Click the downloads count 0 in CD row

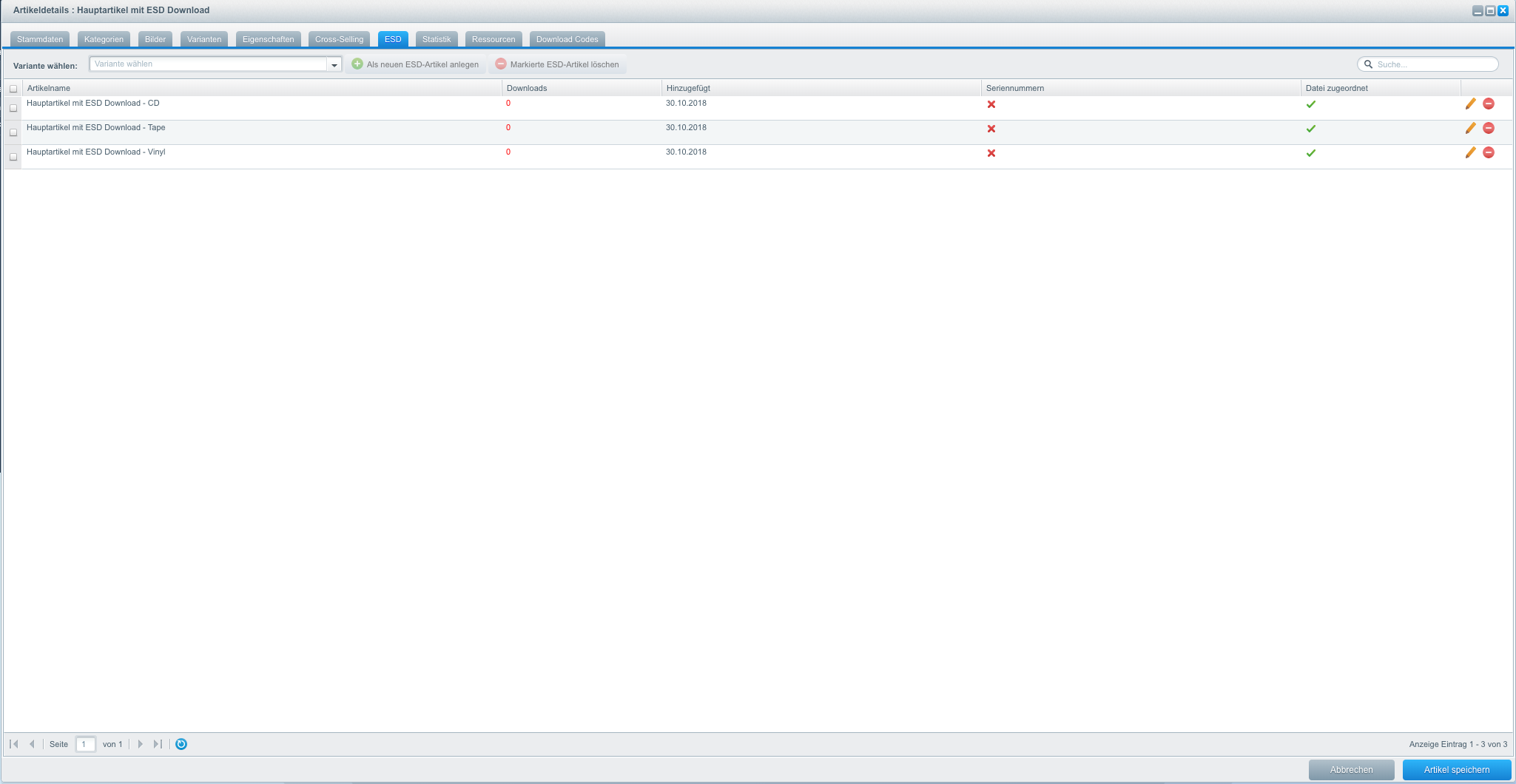[x=508, y=103]
